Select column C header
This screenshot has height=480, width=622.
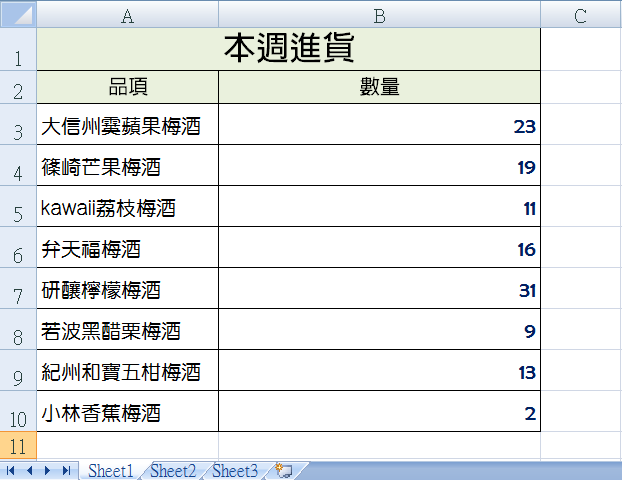click(x=581, y=14)
